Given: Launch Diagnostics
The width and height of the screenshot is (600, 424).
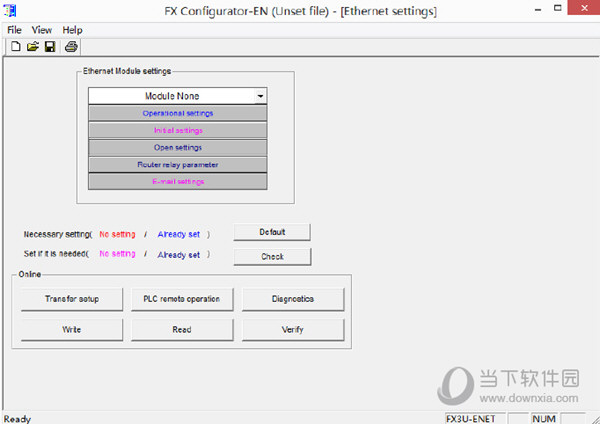Looking at the screenshot, I should (x=293, y=299).
